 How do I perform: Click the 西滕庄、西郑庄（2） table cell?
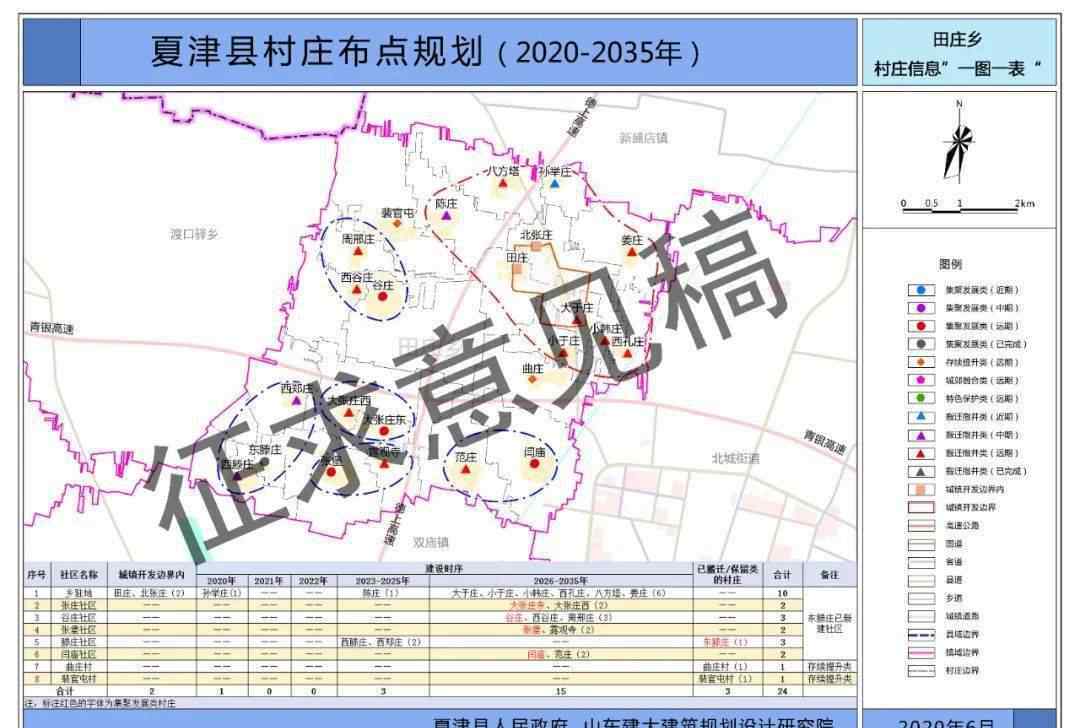(x=381, y=642)
